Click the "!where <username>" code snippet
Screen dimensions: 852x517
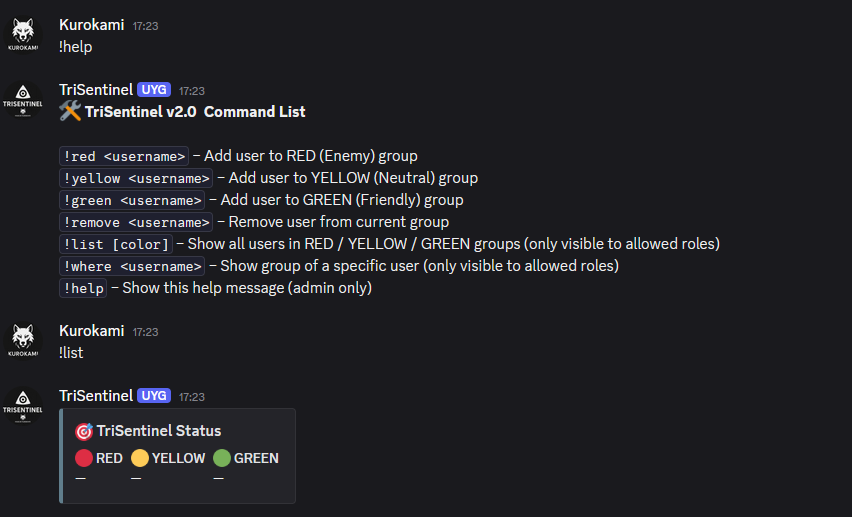132,266
